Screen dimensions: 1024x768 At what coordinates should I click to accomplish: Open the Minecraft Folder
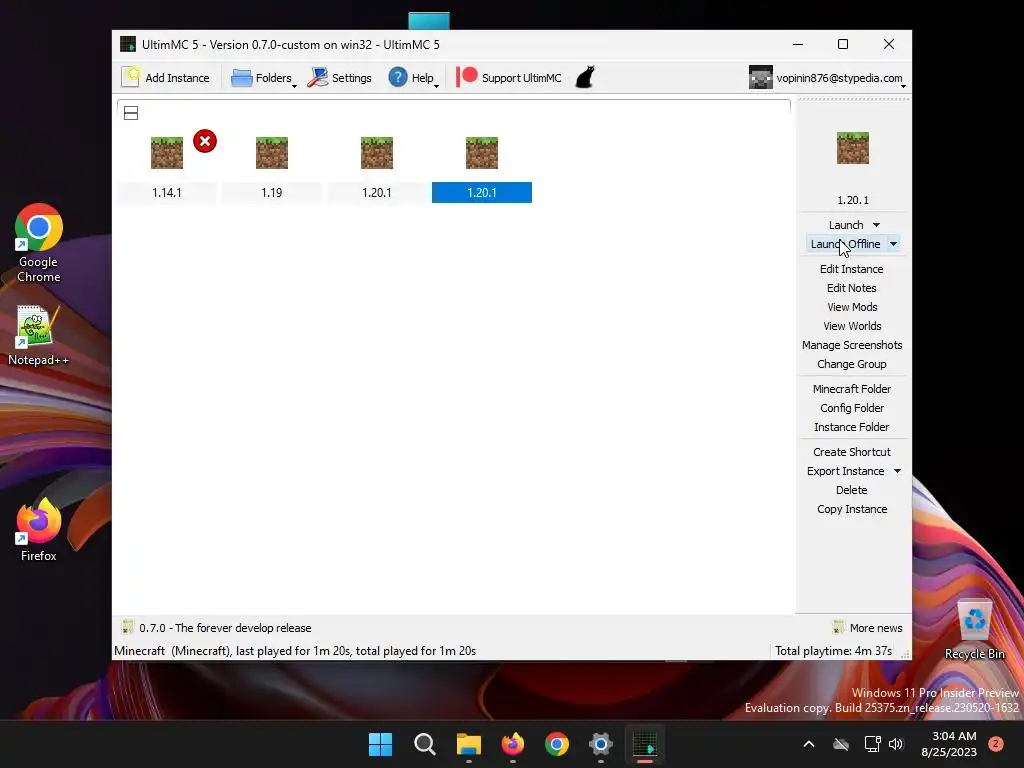point(852,389)
